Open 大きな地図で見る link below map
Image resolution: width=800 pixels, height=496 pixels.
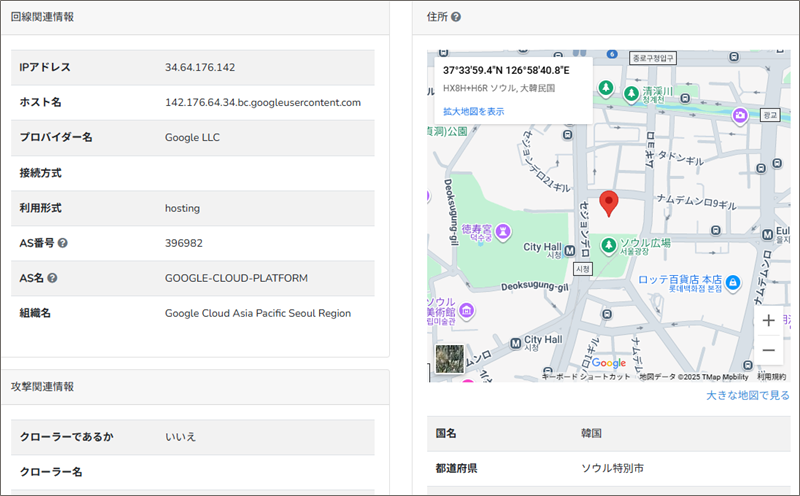click(x=747, y=396)
